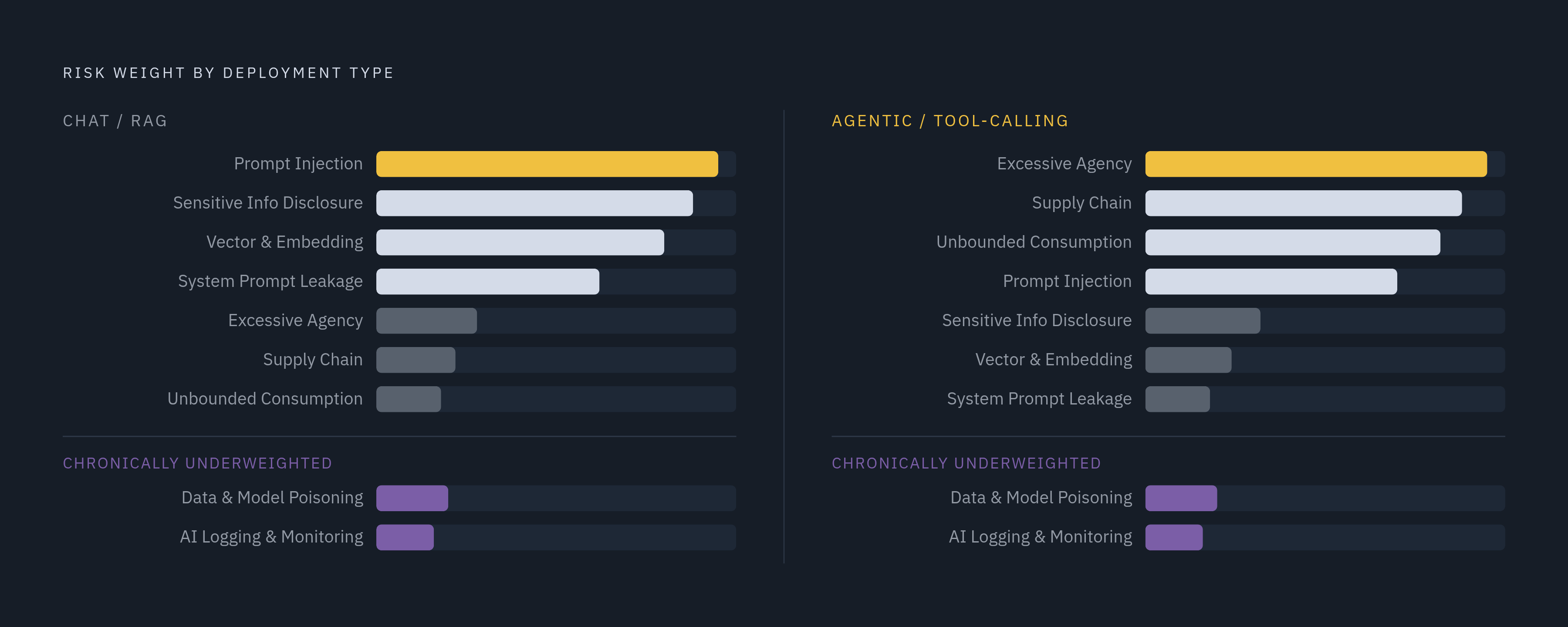Screen dimensions: 1568x627
Task: Click the Agentic Excessive Agency yellow bar
Action: 1316,164
